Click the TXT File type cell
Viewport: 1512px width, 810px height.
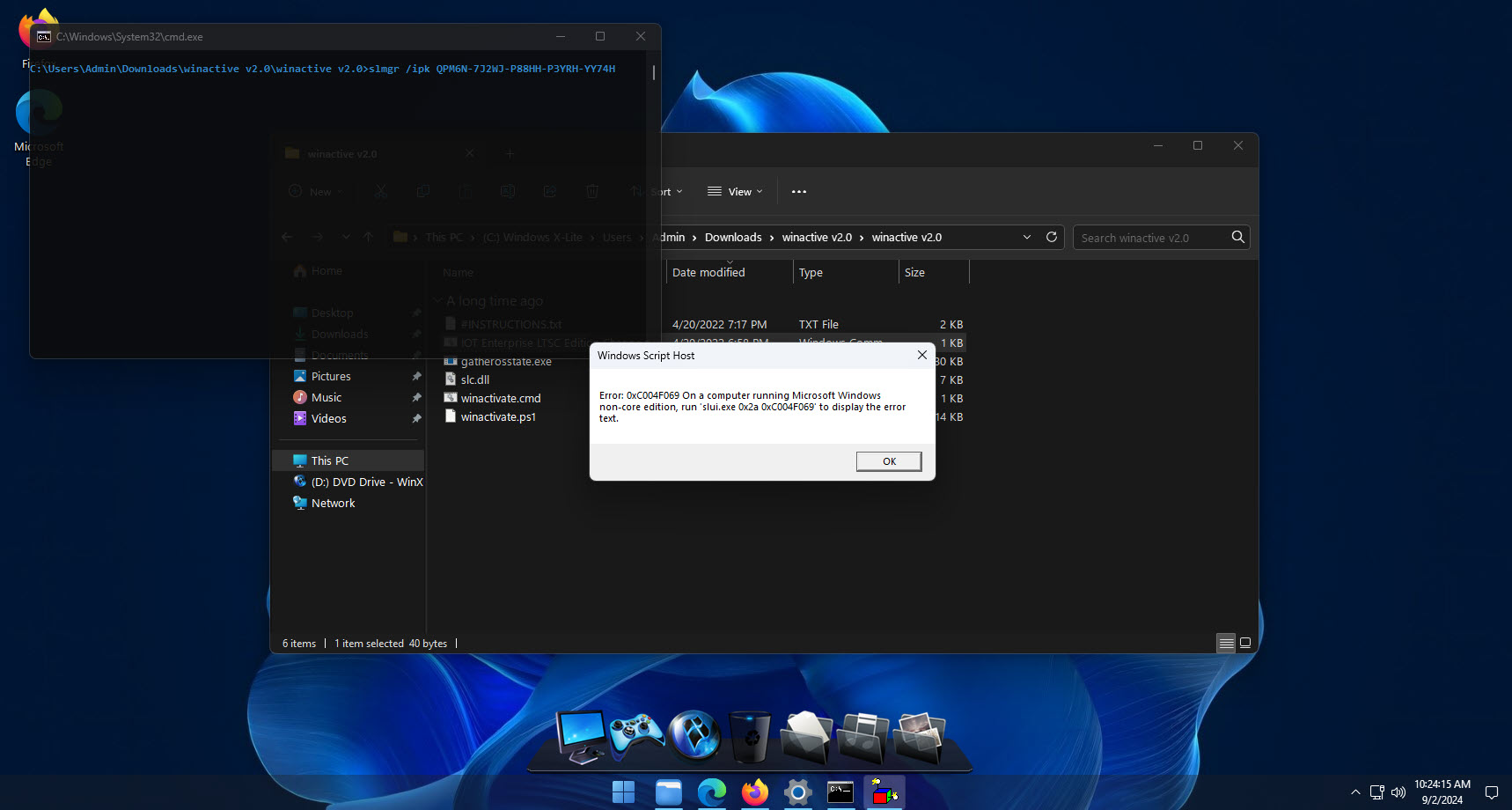click(x=818, y=325)
